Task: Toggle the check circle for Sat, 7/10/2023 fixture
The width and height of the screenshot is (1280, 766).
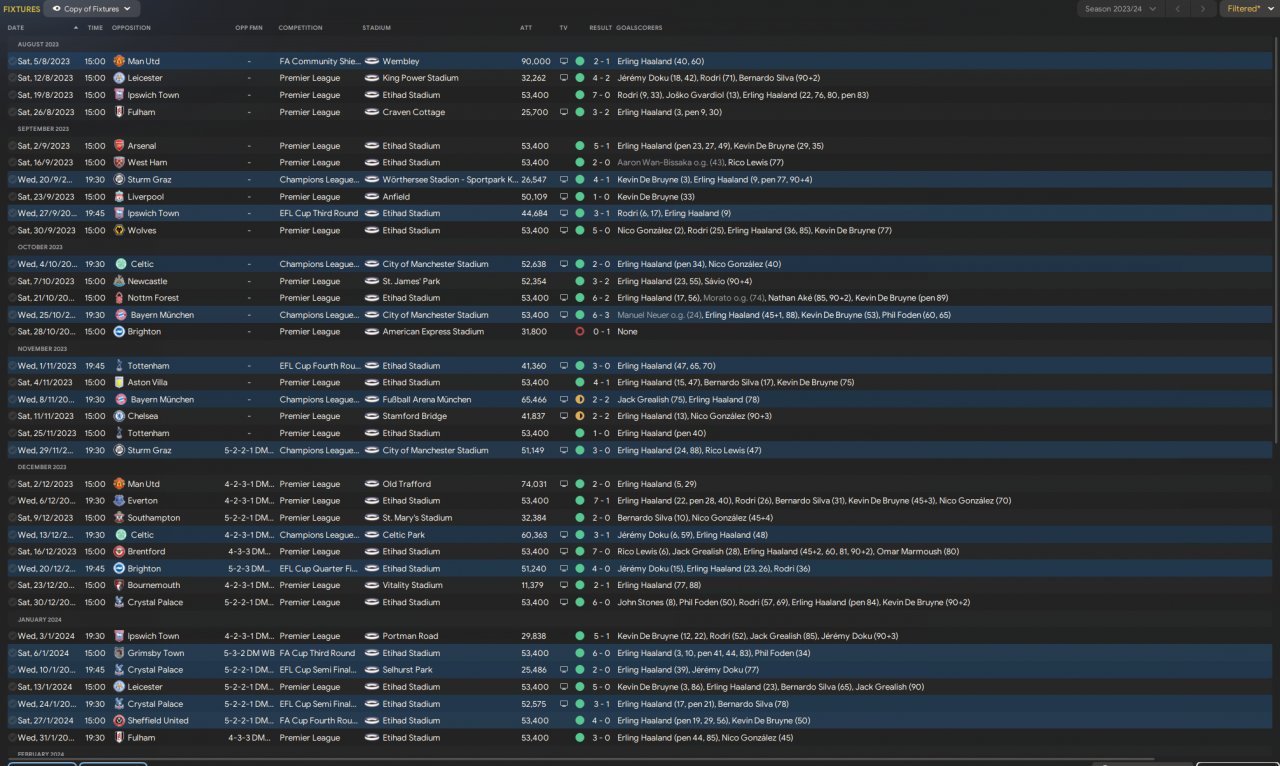Action: (x=12, y=281)
